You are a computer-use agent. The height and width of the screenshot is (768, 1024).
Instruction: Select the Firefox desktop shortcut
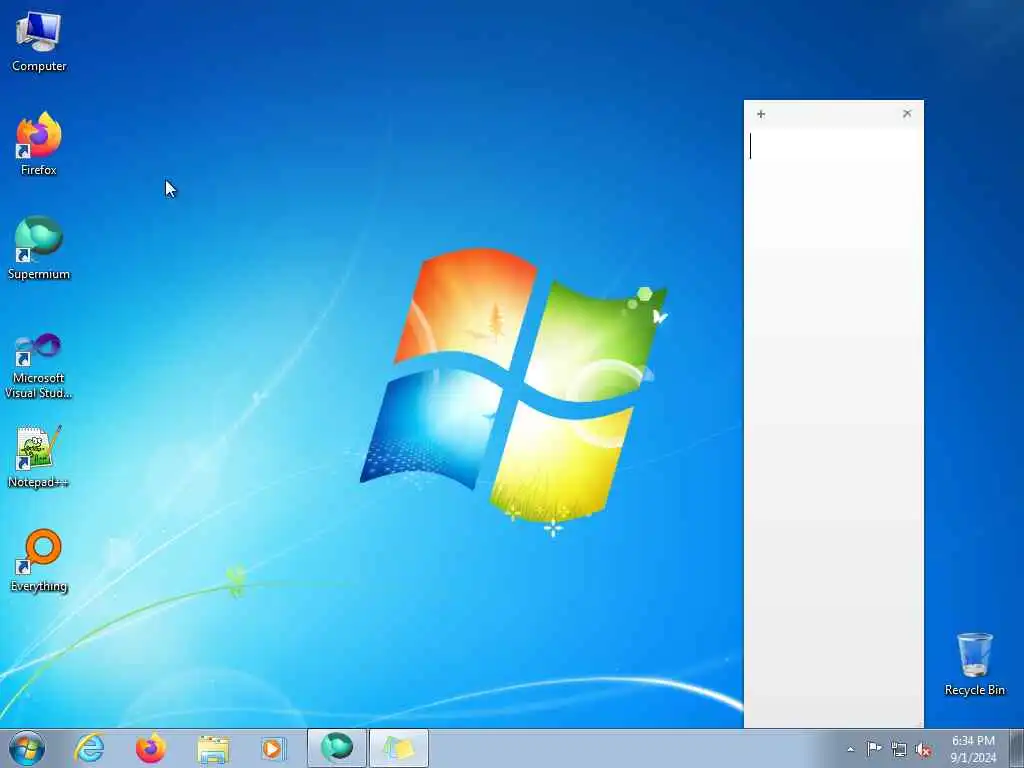tap(39, 144)
